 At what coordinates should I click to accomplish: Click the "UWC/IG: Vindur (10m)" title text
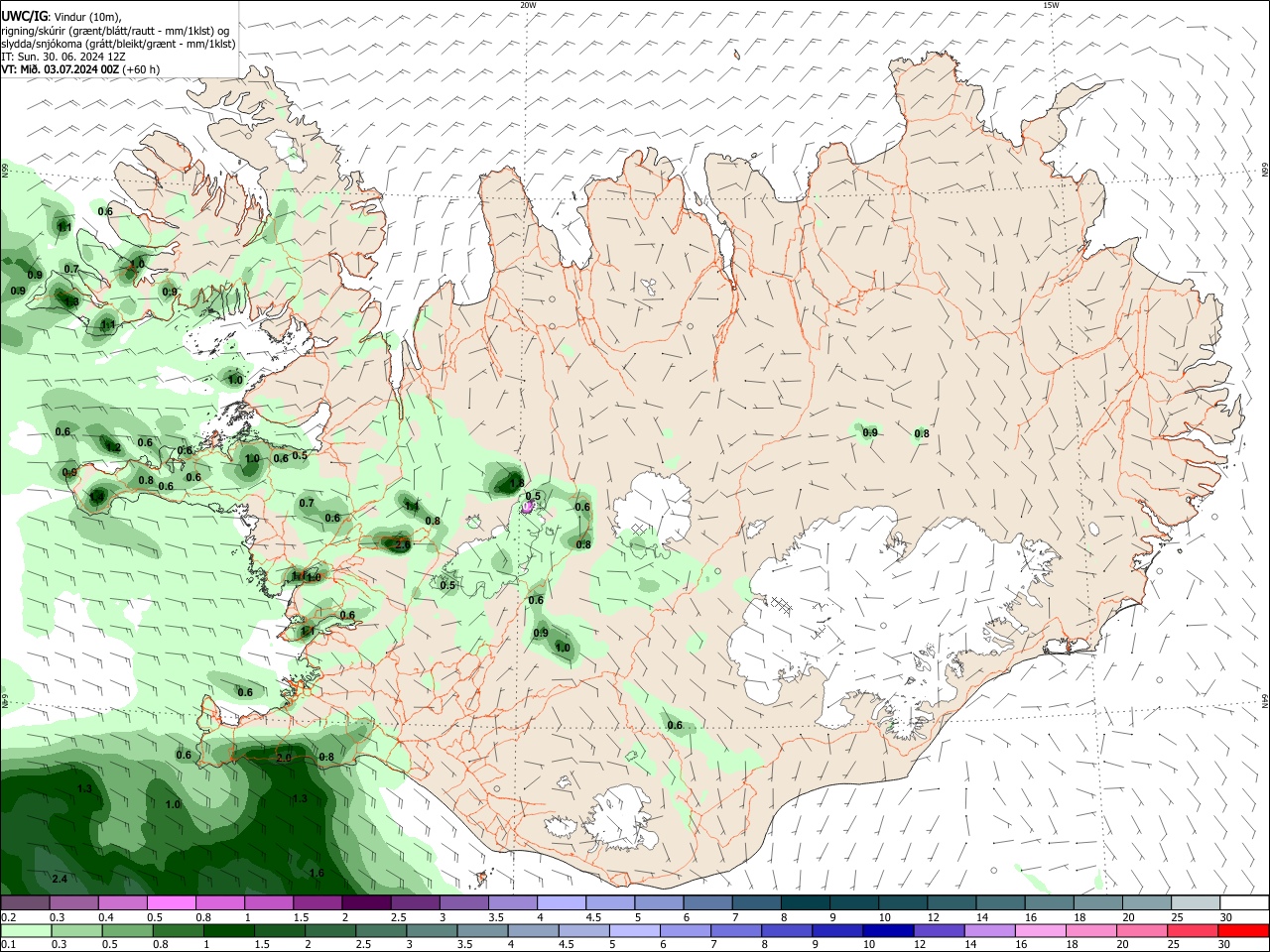click(61, 16)
